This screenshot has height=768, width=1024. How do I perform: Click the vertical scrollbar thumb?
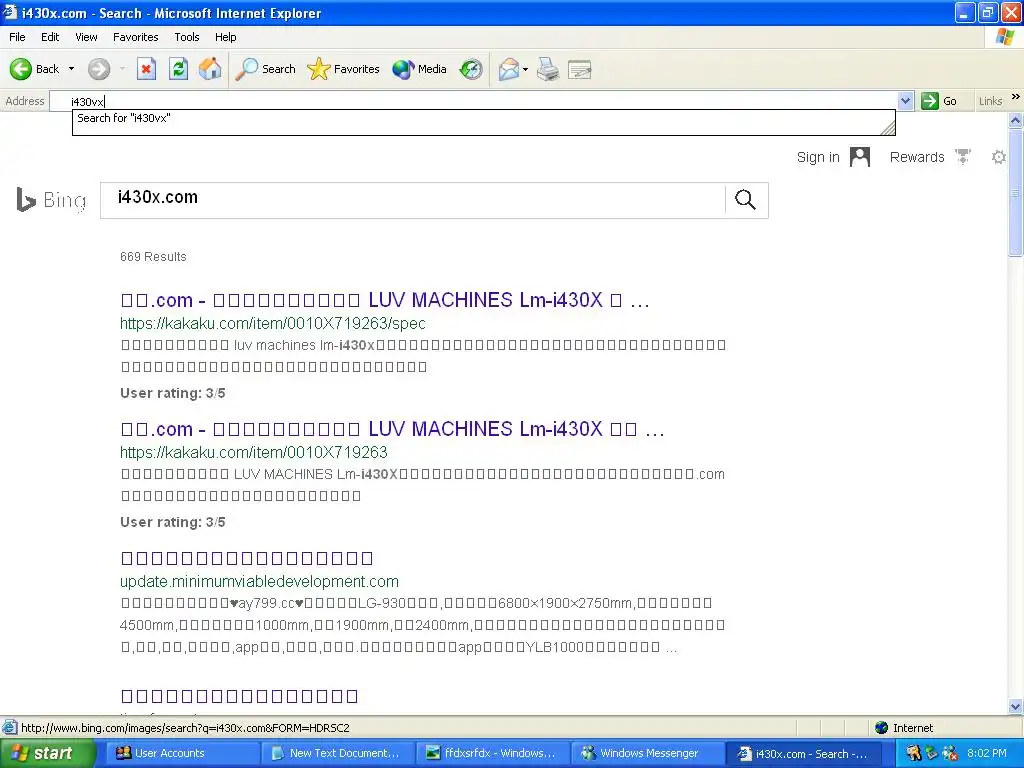click(1016, 193)
